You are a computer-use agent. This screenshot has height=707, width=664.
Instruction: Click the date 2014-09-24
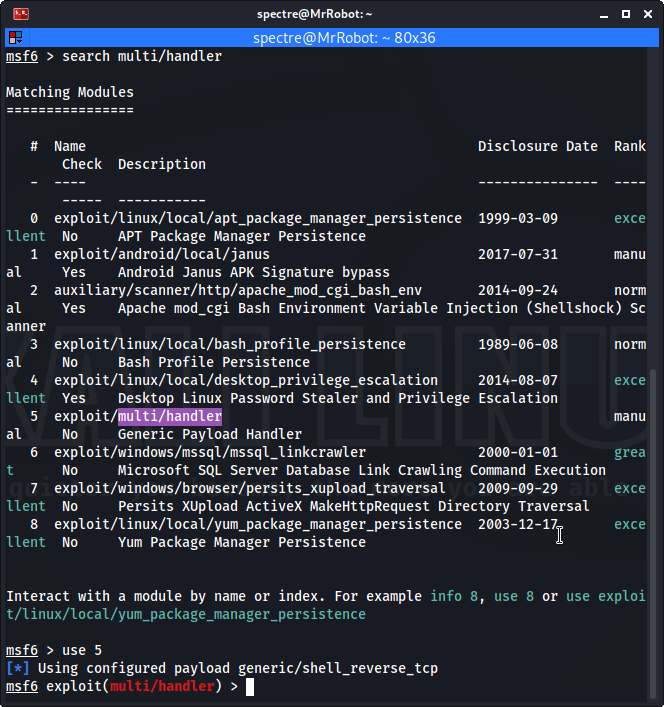pyautogui.click(x=518, y=290)
